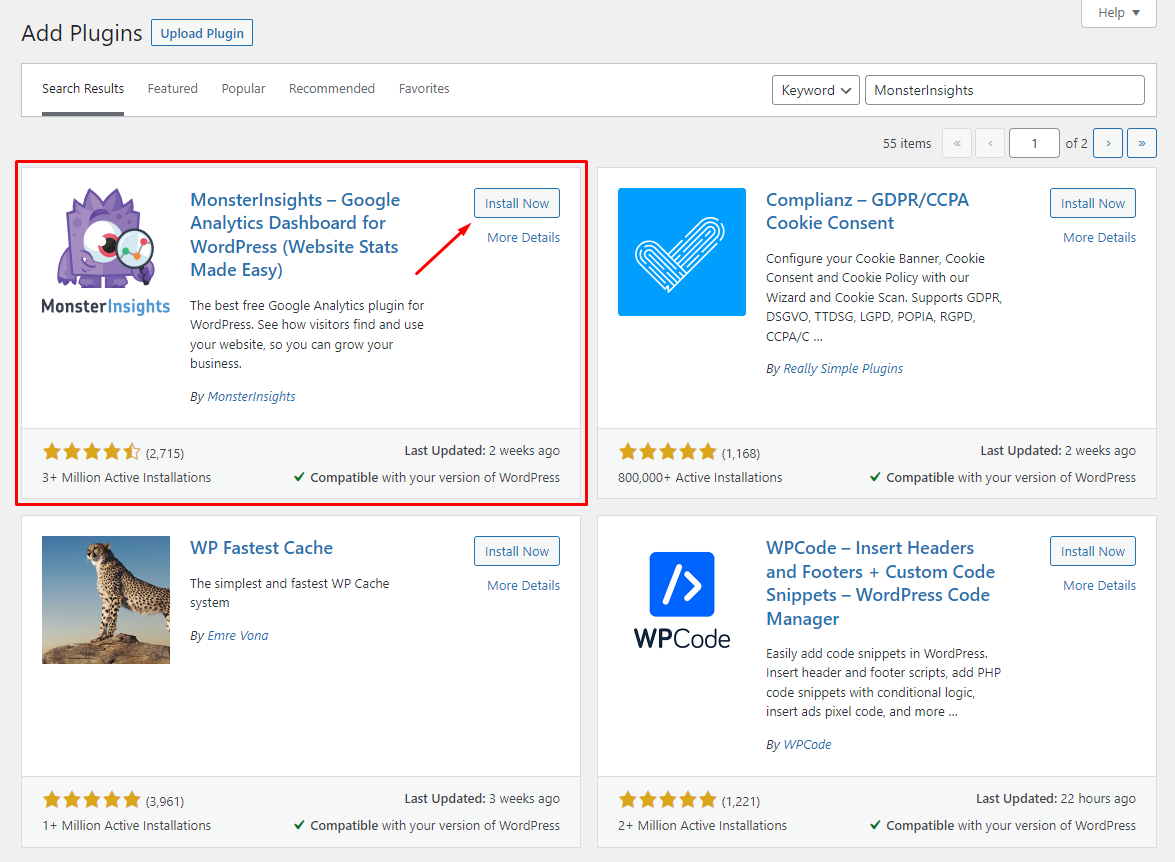Image resolution: width=1175 pixels, height=862 pixels.
Task: Open the Recommended tab
Action: coord(332,88)
